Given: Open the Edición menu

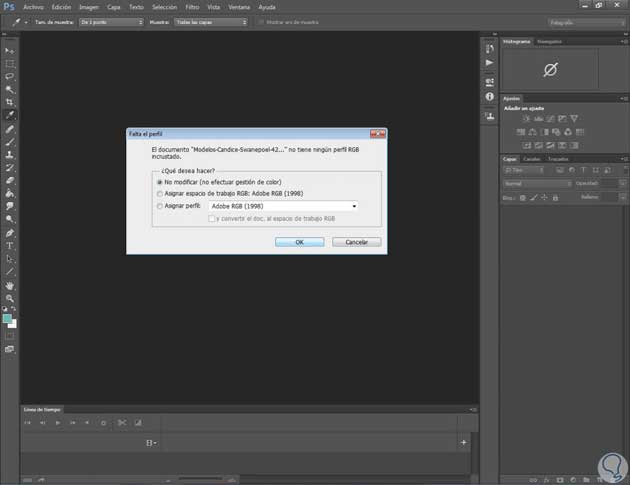Looking at the screenshot, I should pyautogui.click(x=61, y=7).
